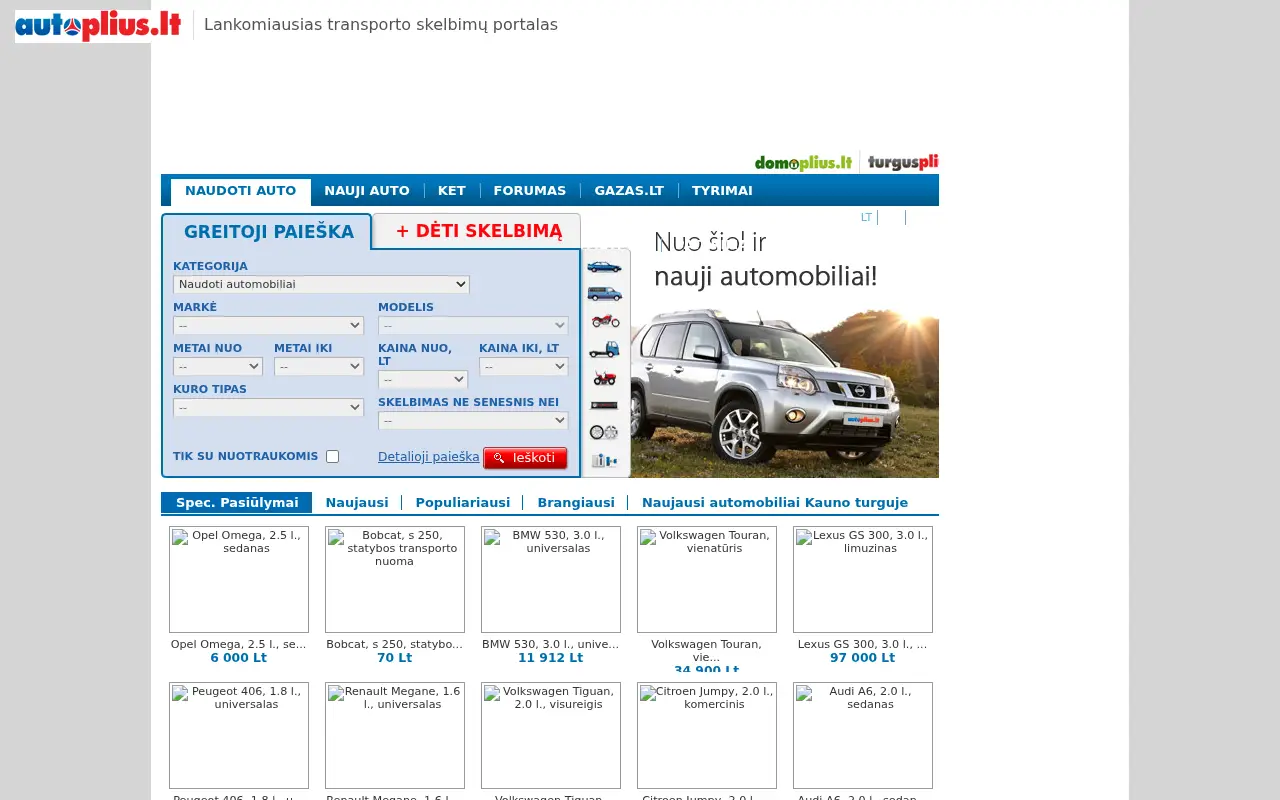The image size is (1280, 800).
Task: Open the car audio category icon
Action: 604,405
